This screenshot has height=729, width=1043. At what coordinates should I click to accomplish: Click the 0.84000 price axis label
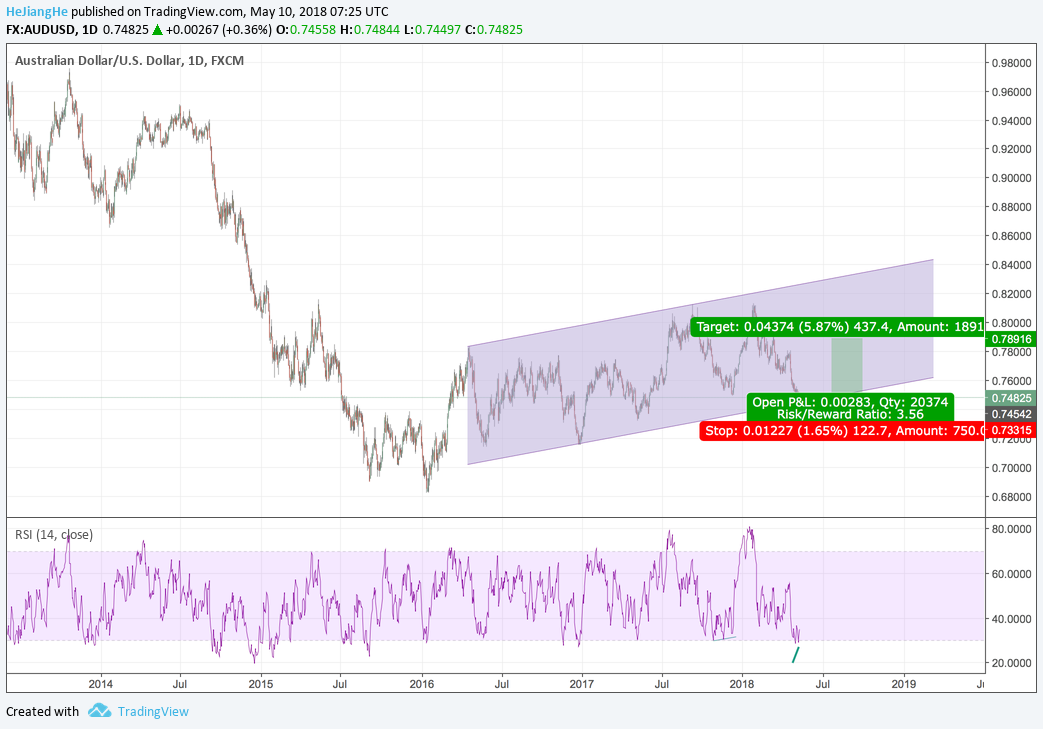coord(1012,265)
